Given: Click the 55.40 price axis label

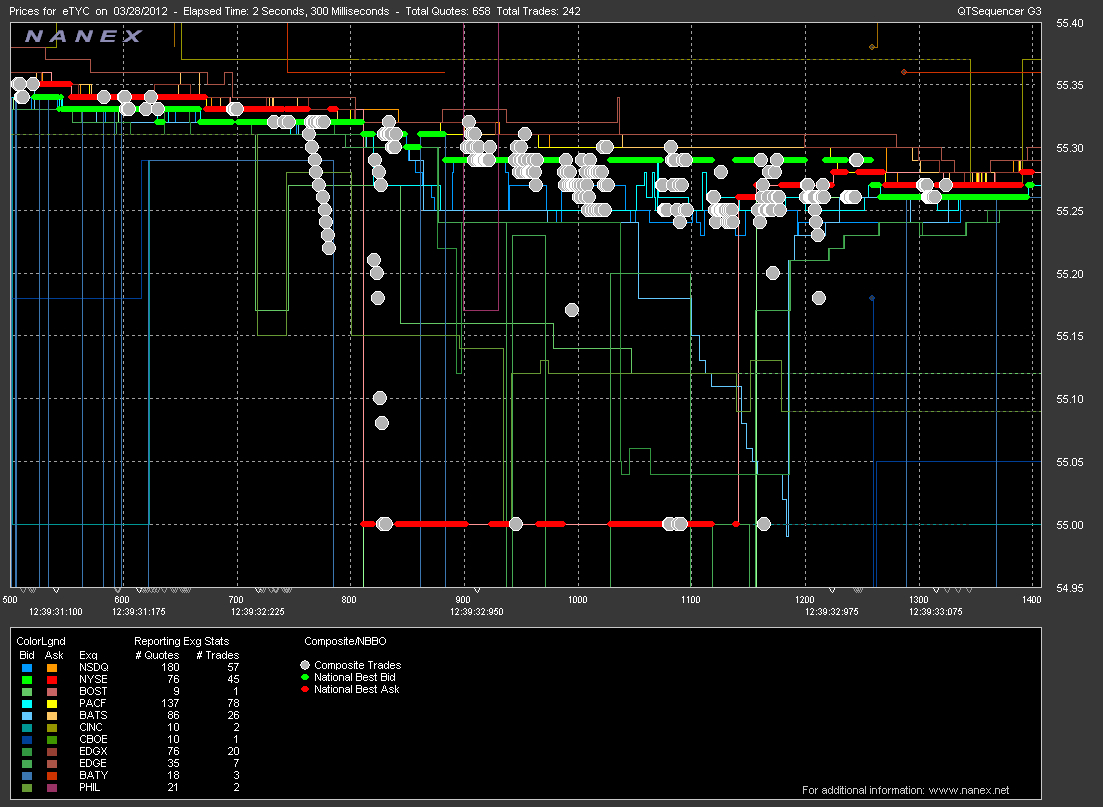Looking at the screenshot, I should (1069, 23).
